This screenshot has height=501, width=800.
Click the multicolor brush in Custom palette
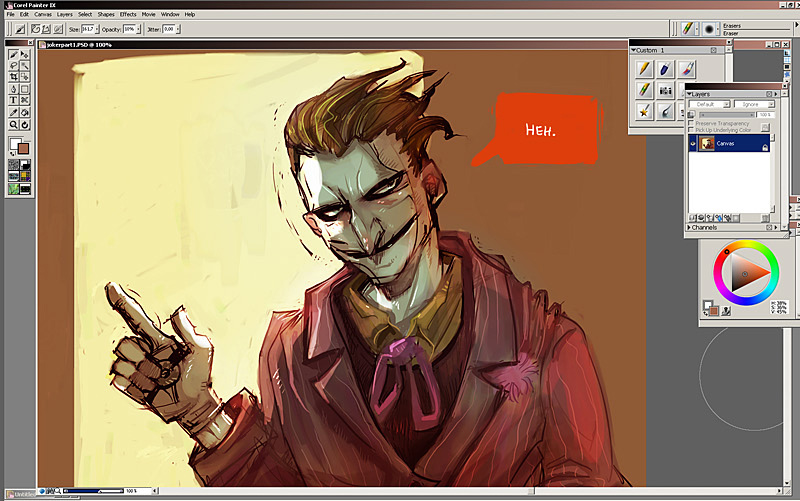click(687, 68)
